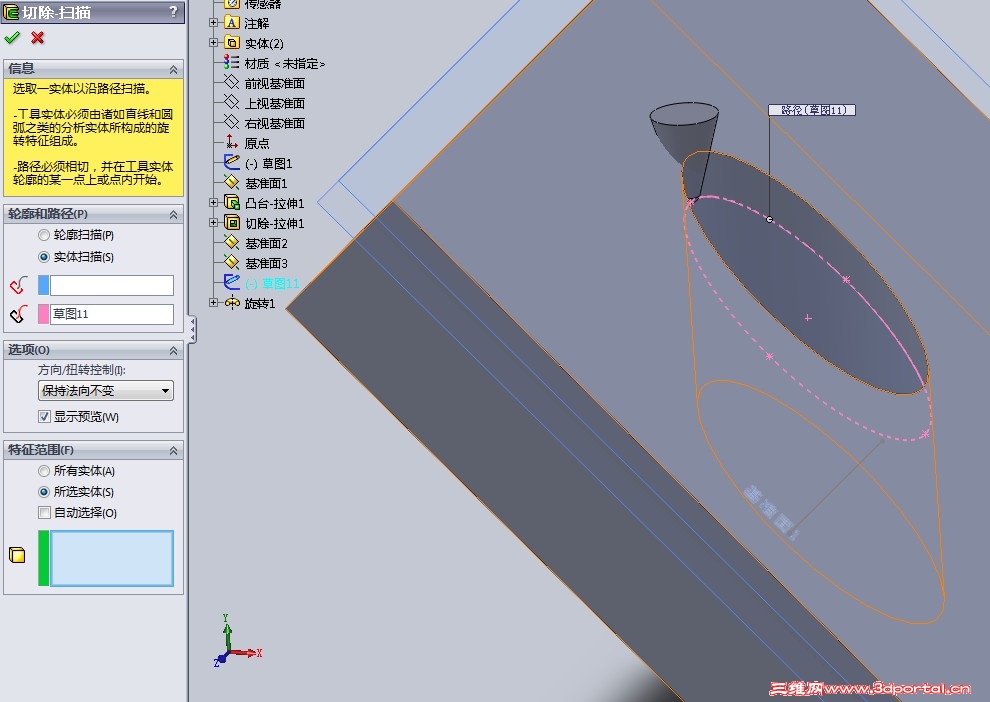Click the 前视基准面 plane icon

232,83
